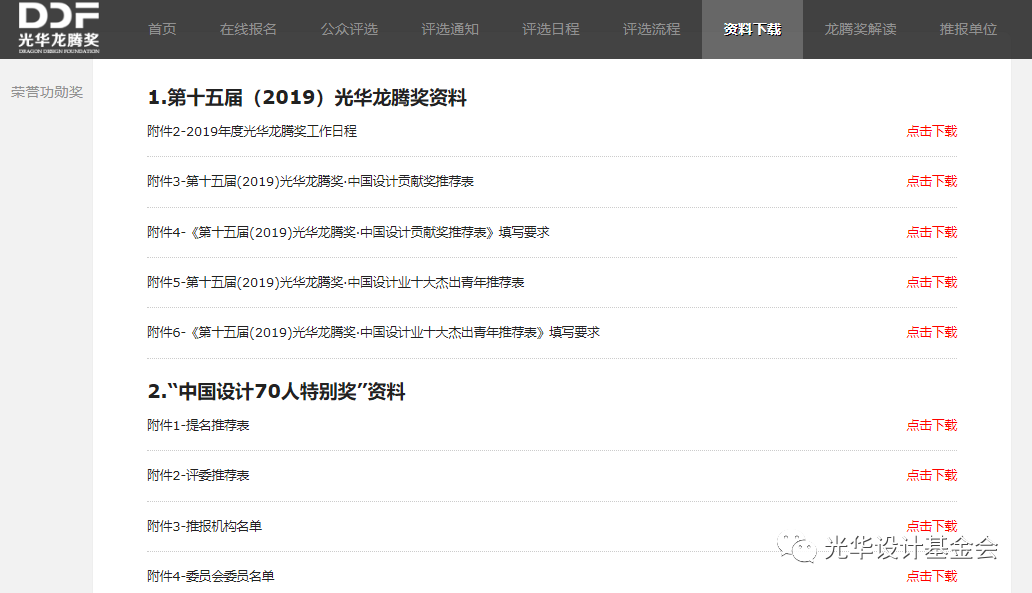The width and height of the screenshot is (1032, 593).
Task: Click the text 附件1-提名推荐表
Action: click(198, 425)
